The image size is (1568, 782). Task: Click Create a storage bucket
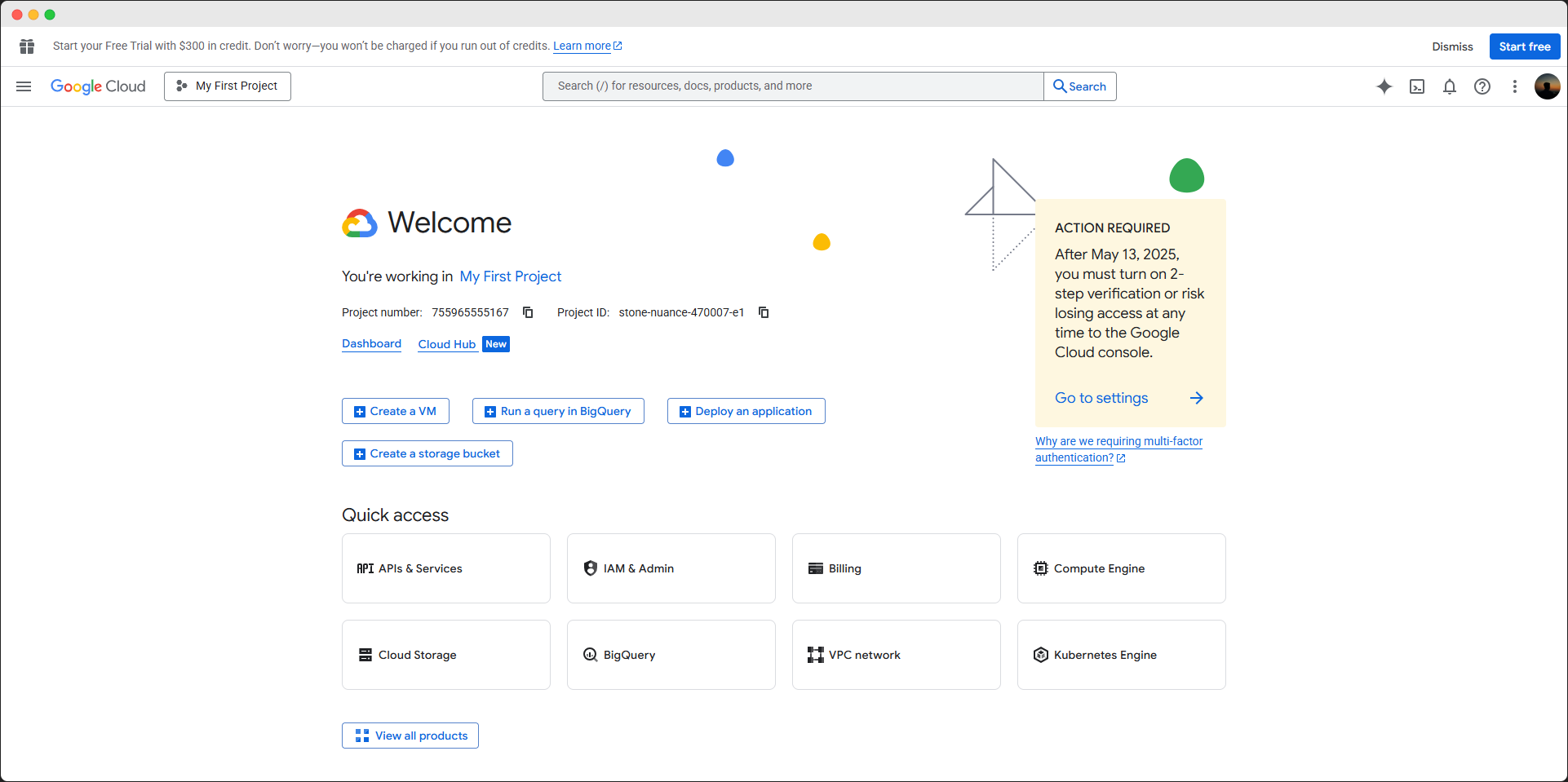[427, 453]
